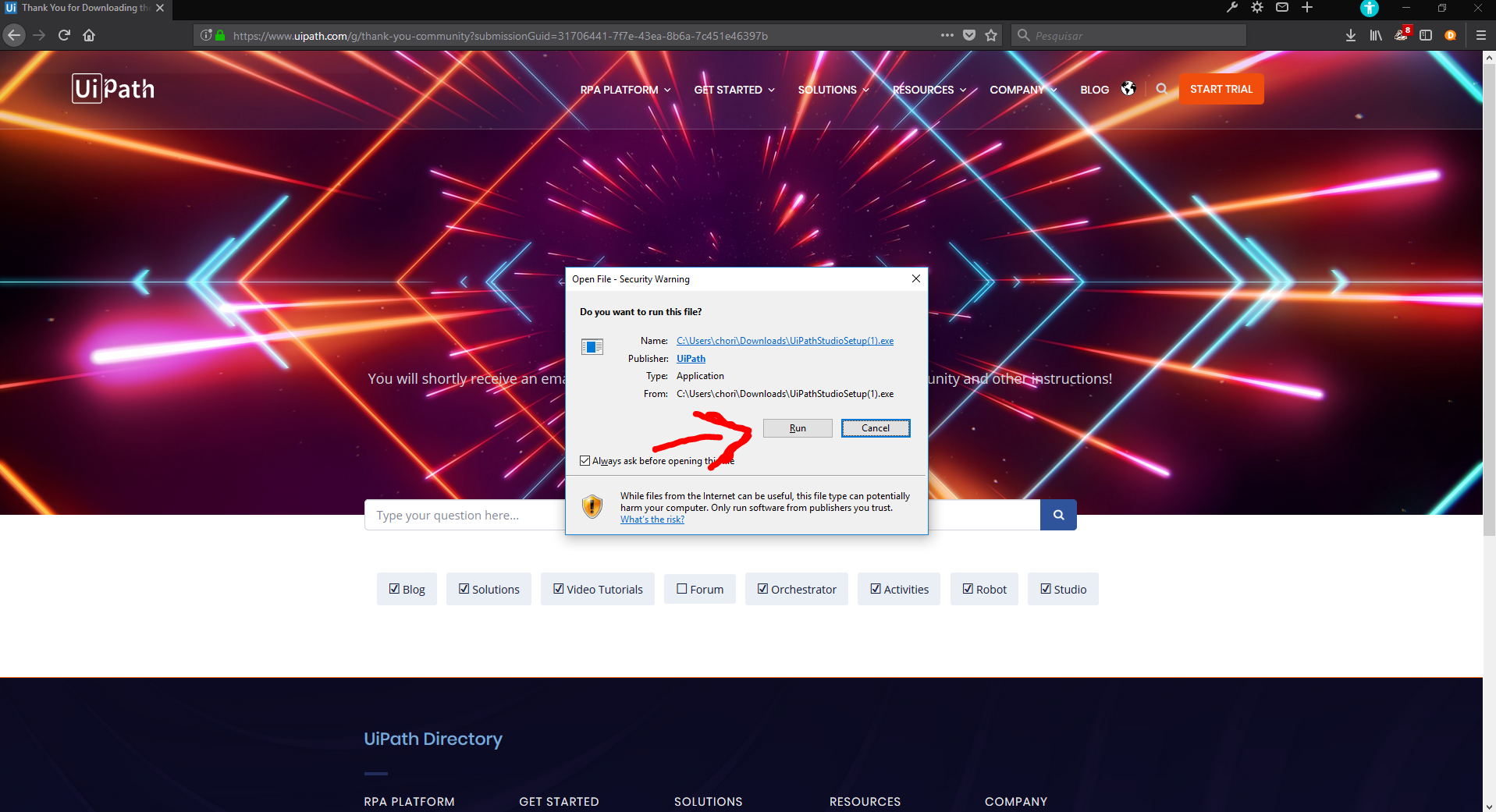Click Cancel in the security dialog
Image resolution: width=1496 pixels, height=812 pixels.
876,428
